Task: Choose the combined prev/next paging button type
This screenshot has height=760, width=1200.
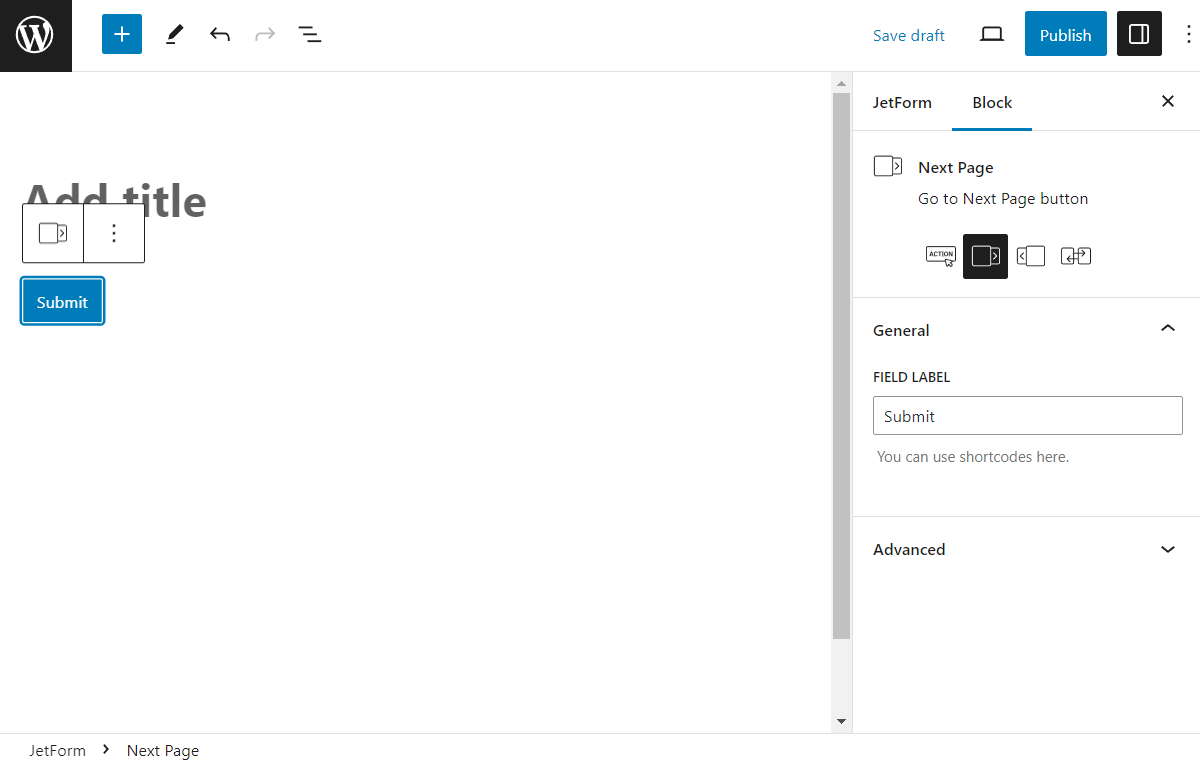Action: pyautogui.click(x=1075, y=255)
